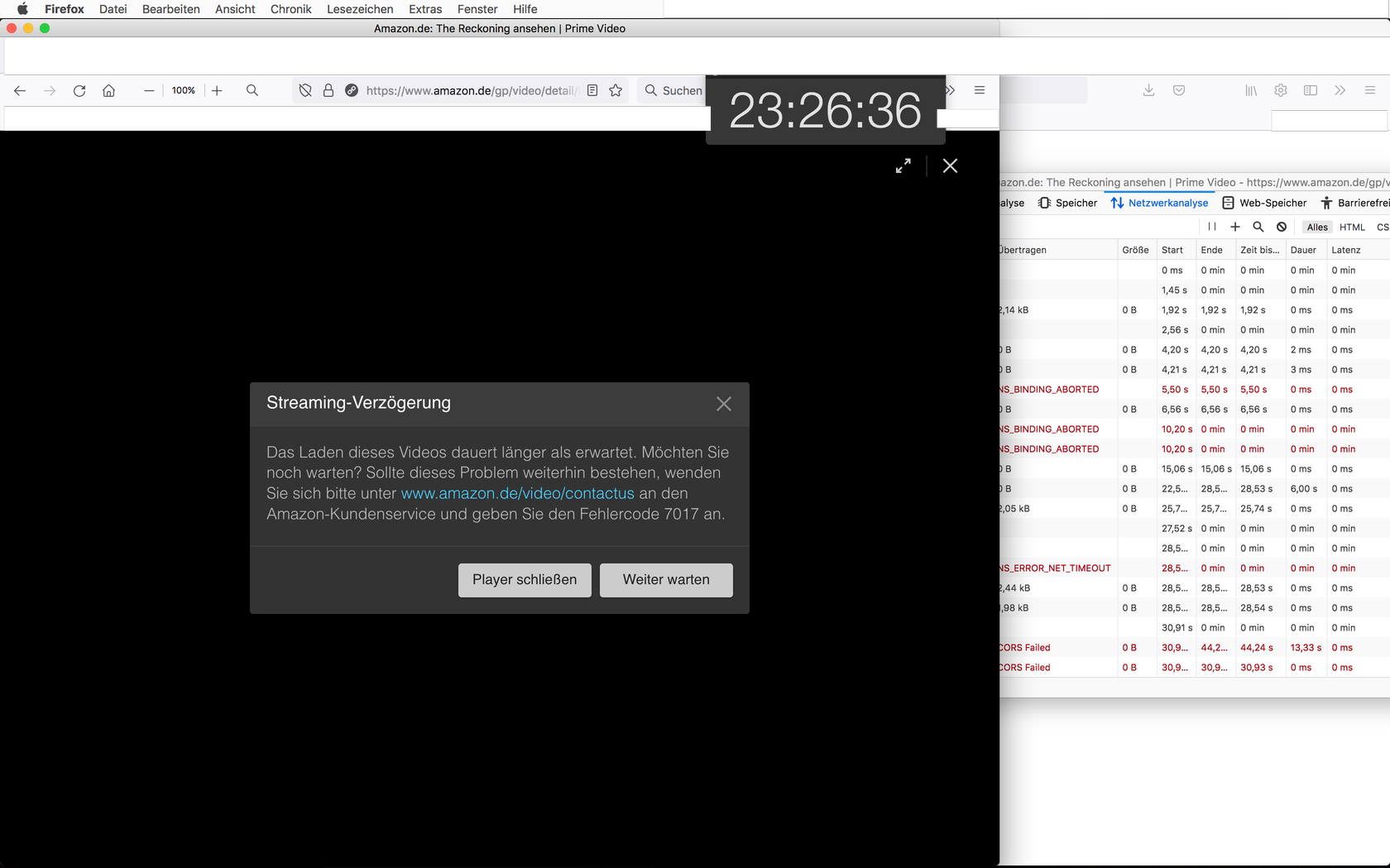Open the Chronik menu
This screenshot has width=1390, height=868.
291,9
